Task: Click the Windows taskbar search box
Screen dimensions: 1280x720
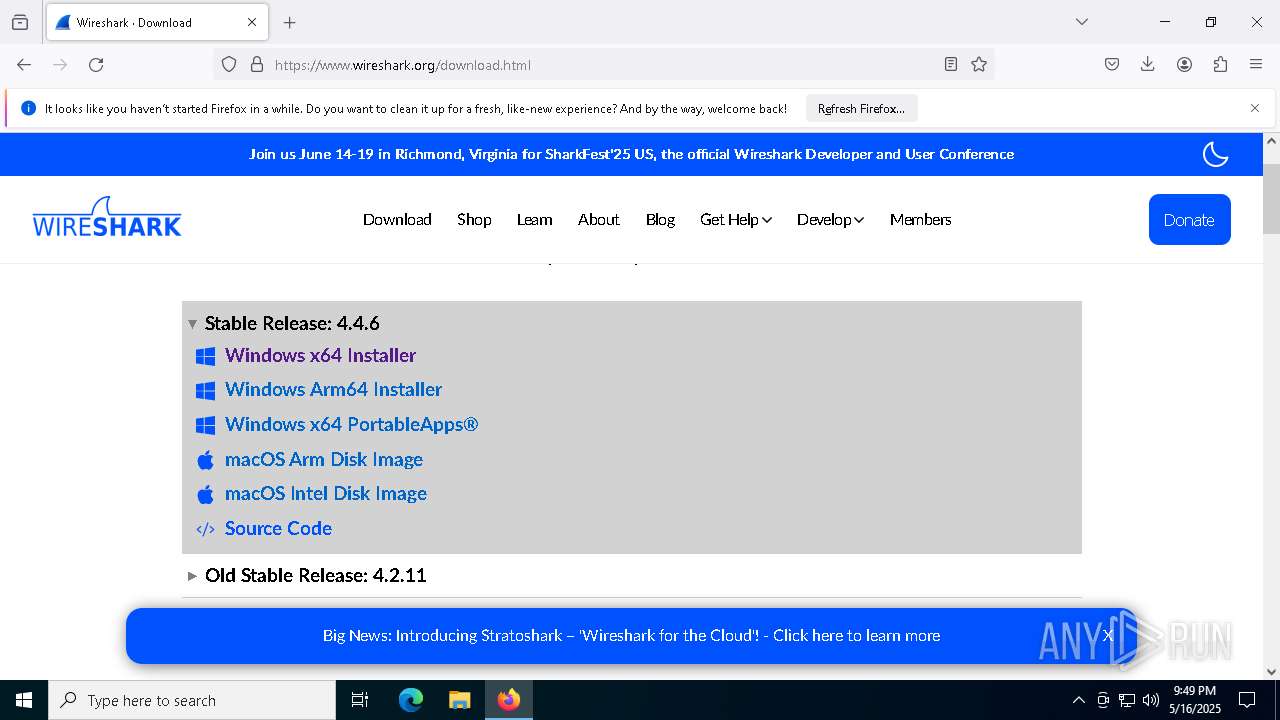Action: click(x=192, y=700)
